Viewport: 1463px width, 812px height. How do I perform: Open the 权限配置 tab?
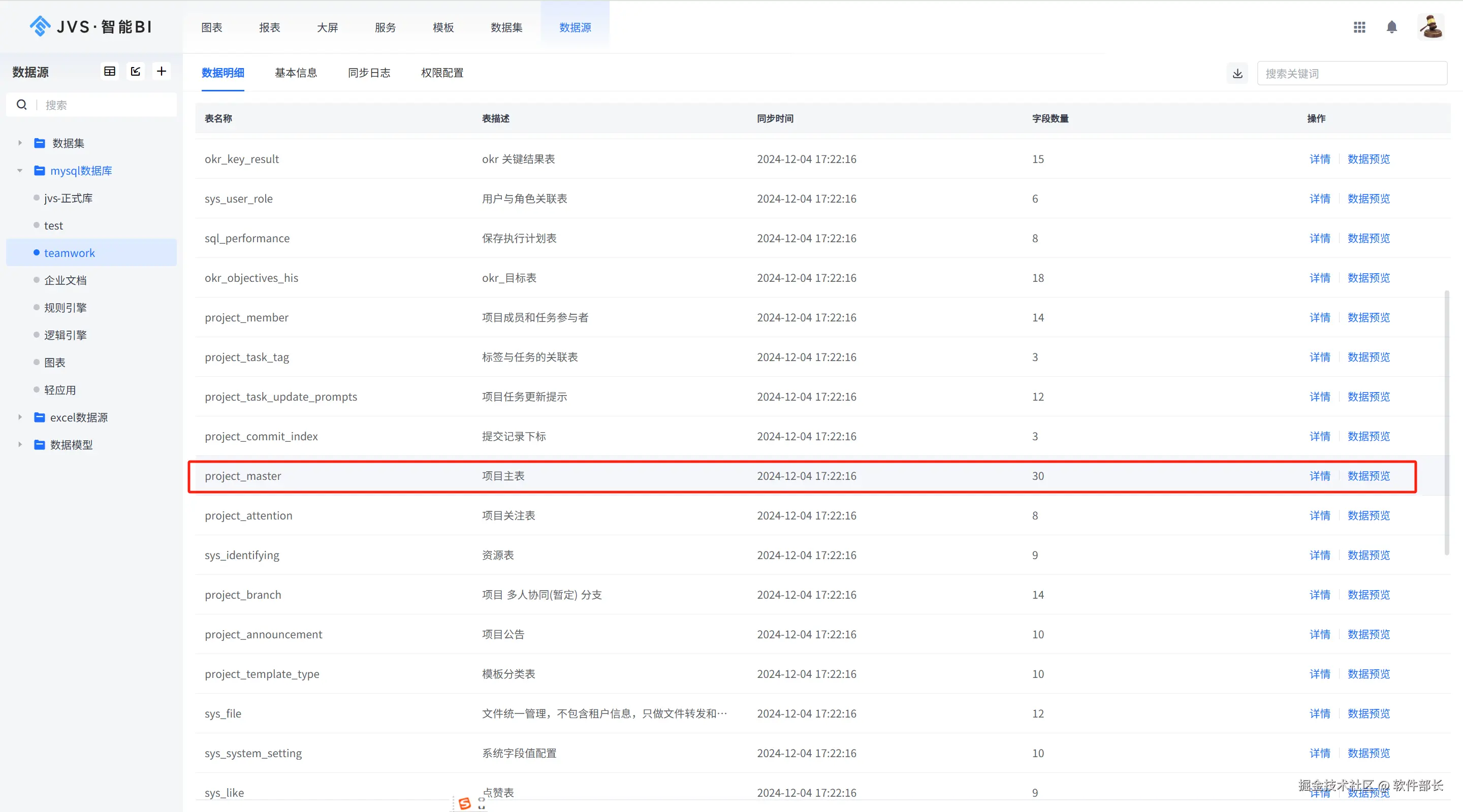point(442,73)
